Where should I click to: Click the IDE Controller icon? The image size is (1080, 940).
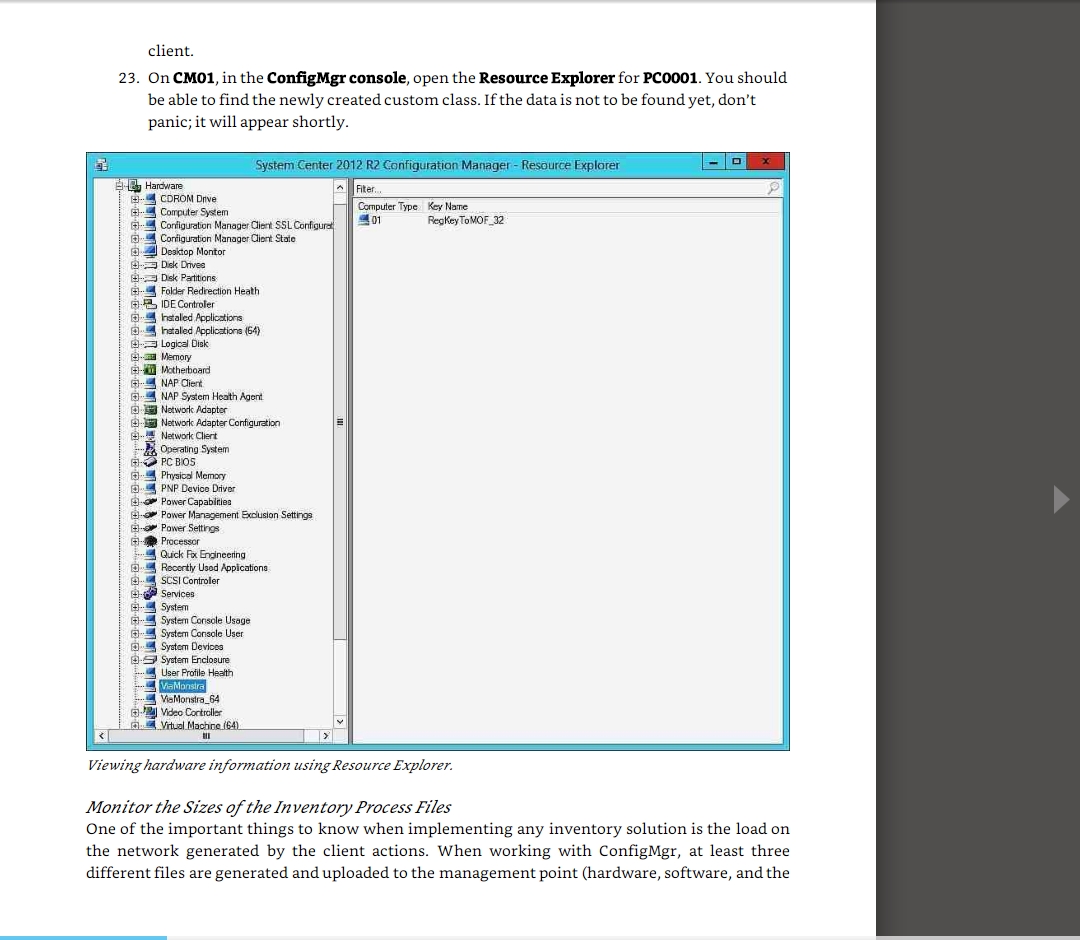[151, 304]
